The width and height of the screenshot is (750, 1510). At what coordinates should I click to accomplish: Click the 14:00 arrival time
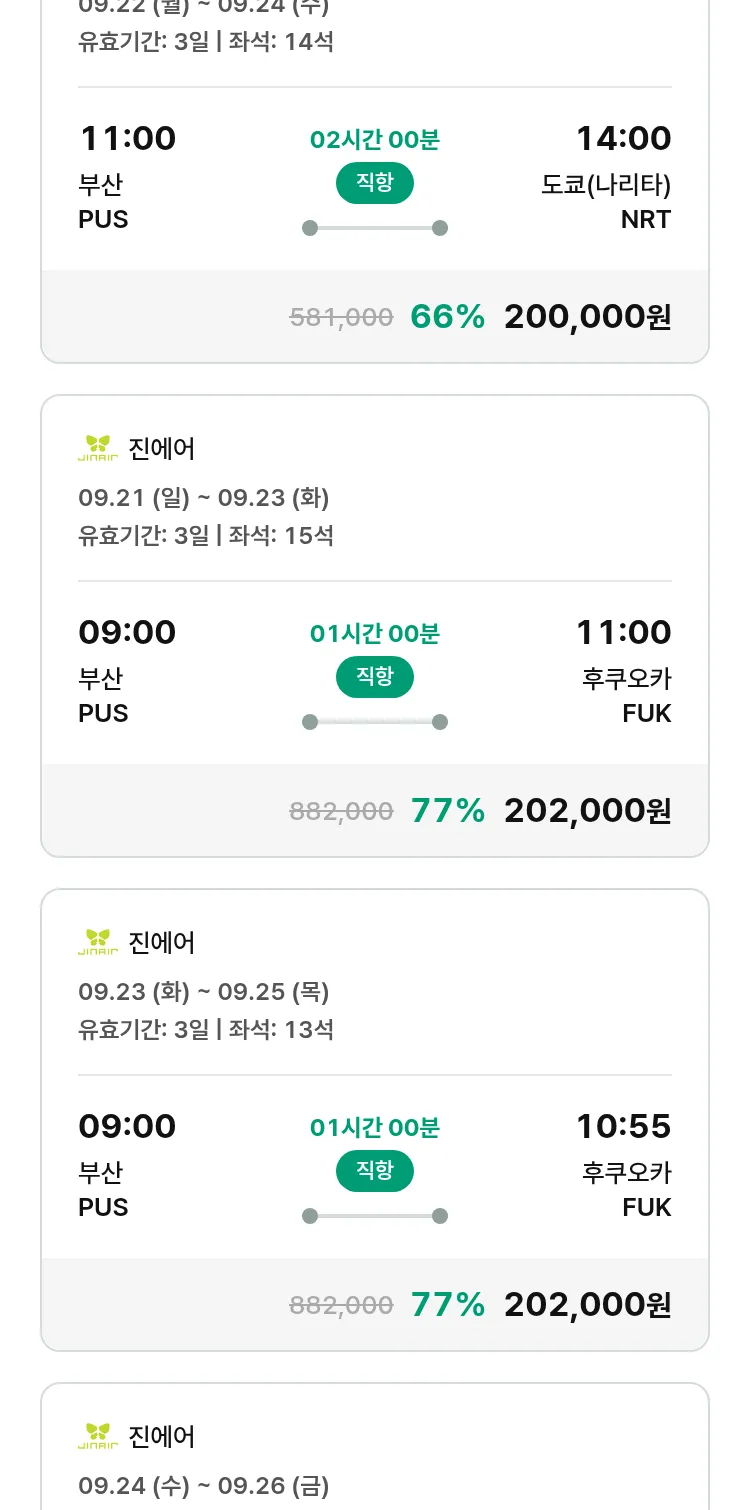tap(623, 139)
